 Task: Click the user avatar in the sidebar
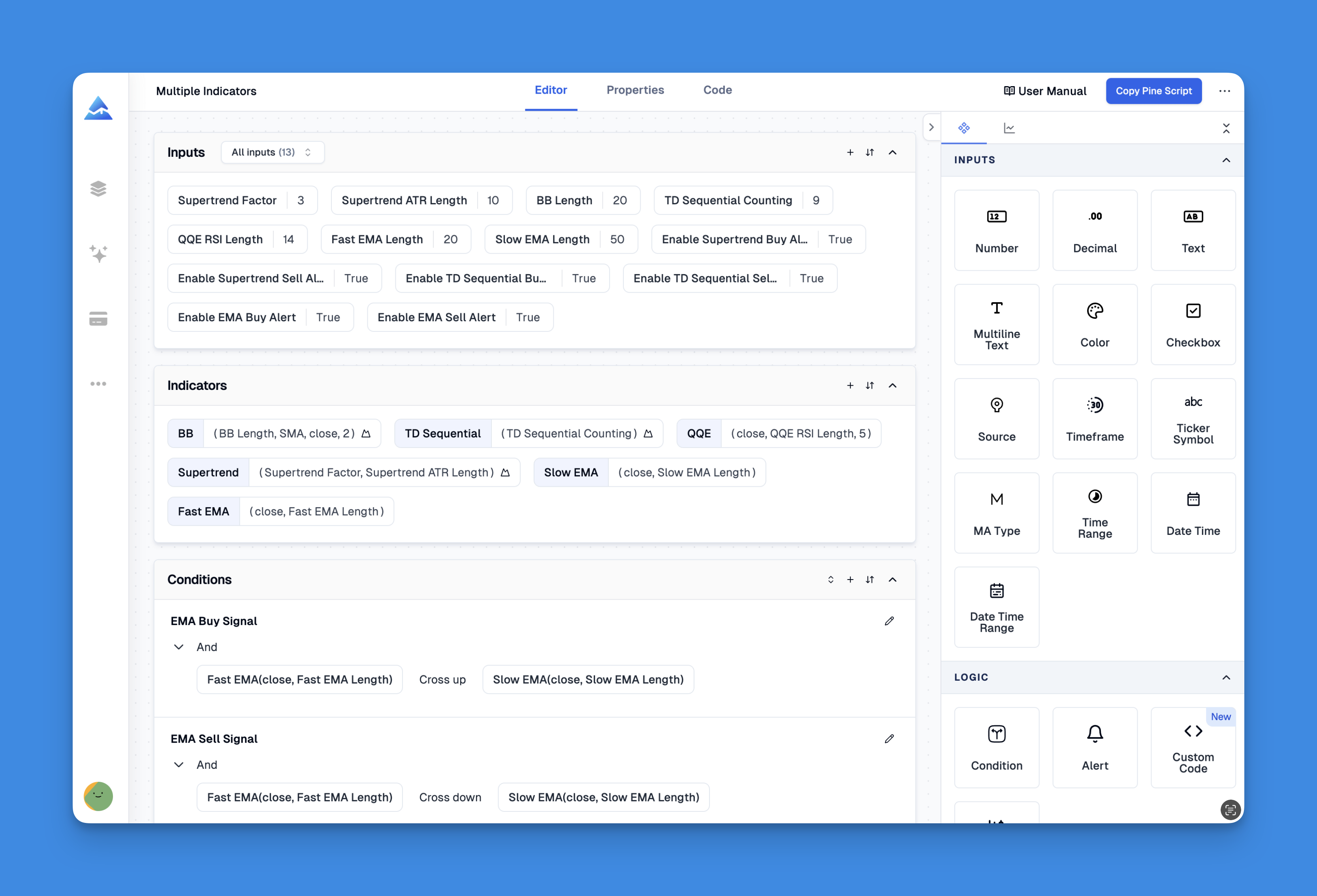[98, 796]
